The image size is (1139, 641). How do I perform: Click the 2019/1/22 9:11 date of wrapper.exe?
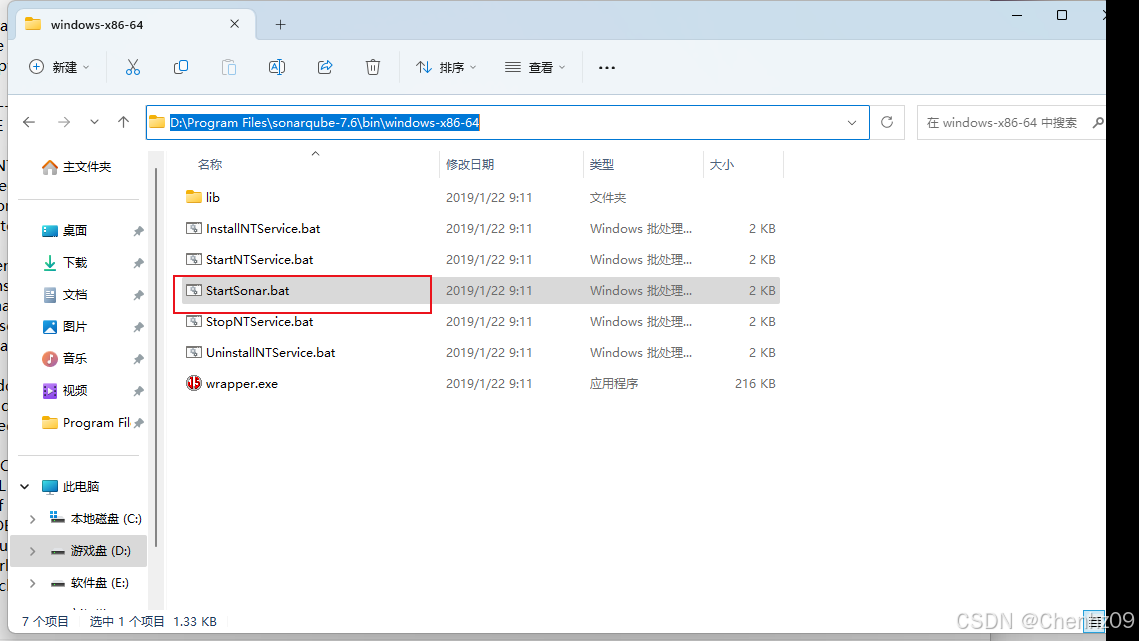[489, 383]
